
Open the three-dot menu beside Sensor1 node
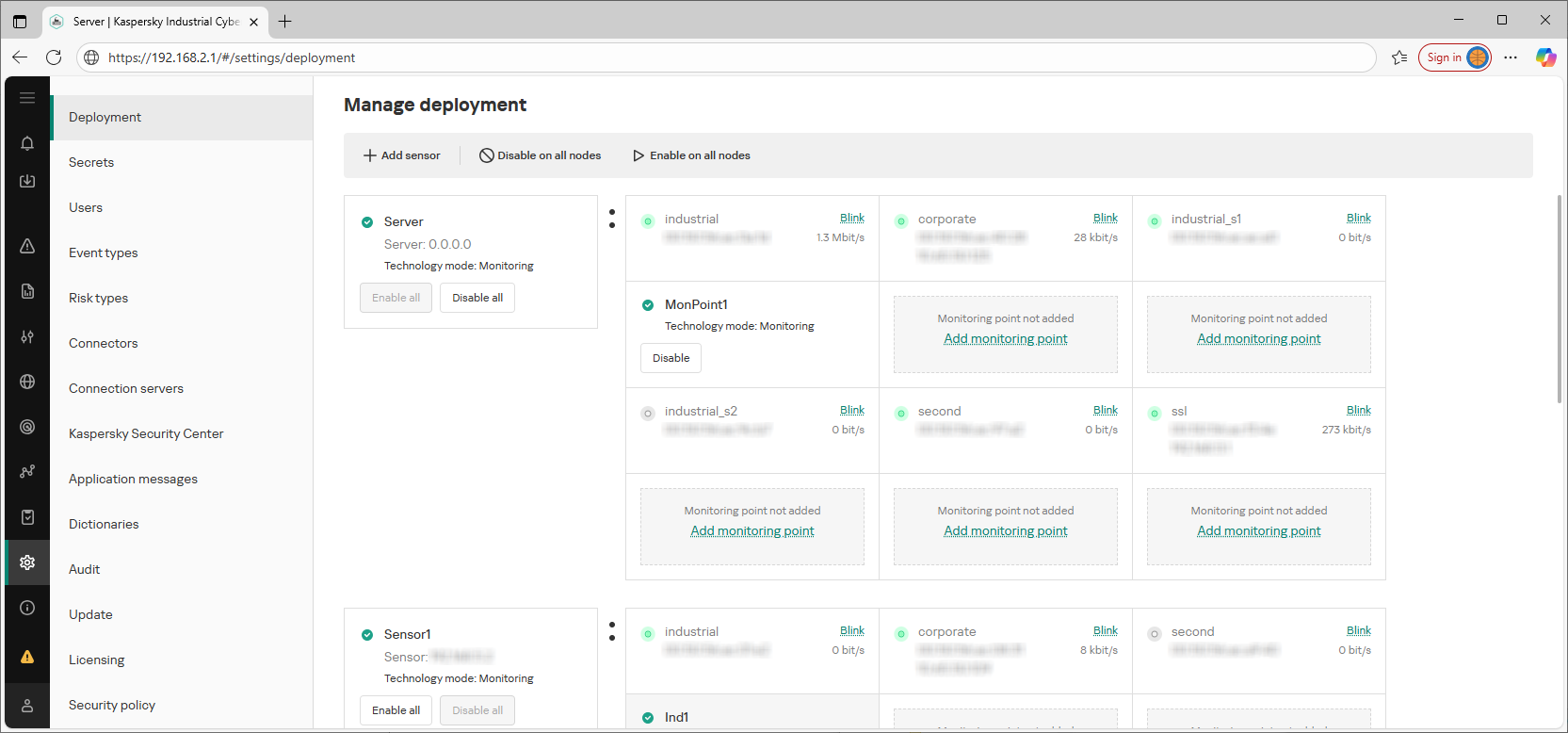point(612,631)
